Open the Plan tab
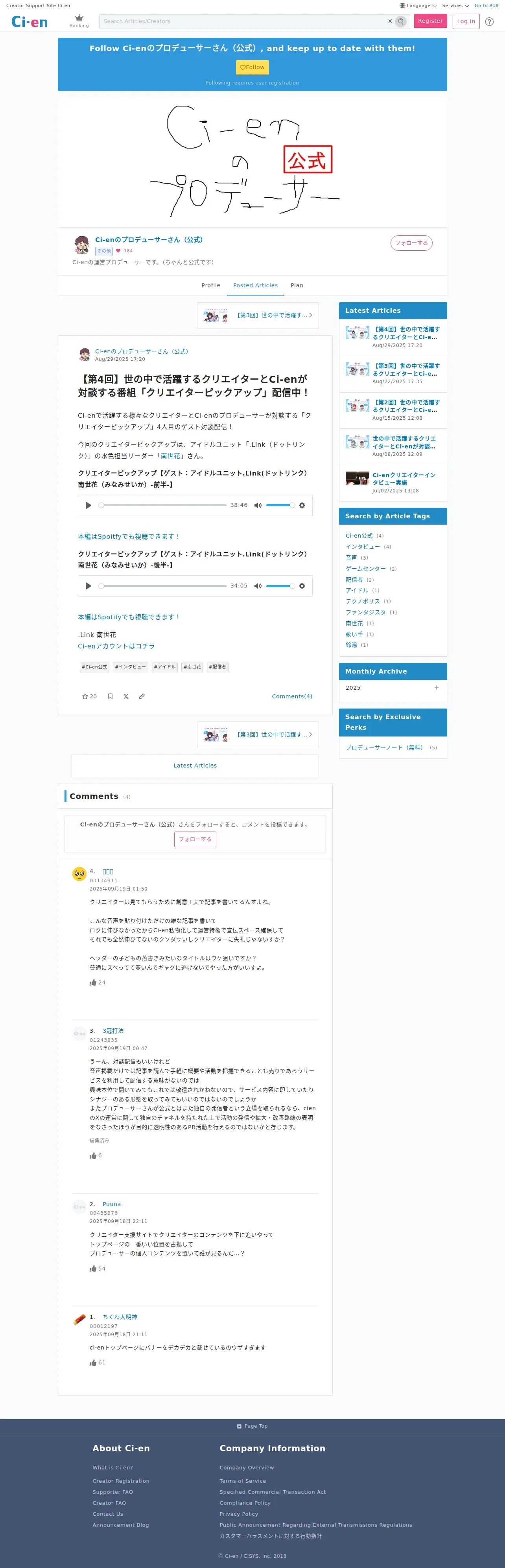 pyautogui.click(x=297, y=285)
